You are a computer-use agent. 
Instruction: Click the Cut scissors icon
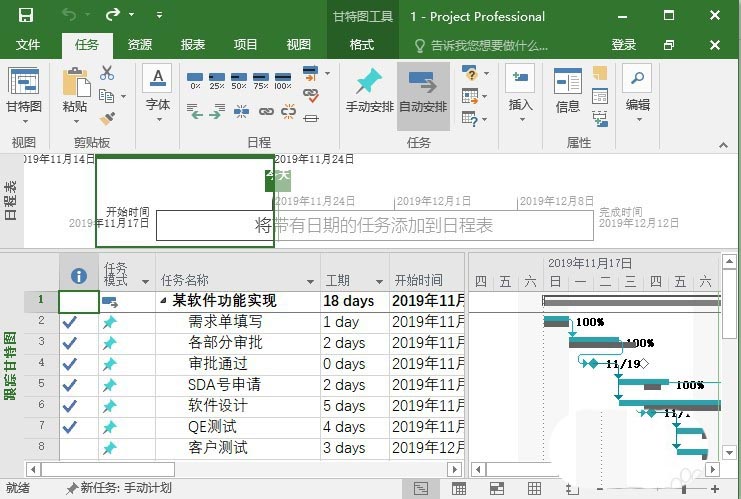pos(107,73)
